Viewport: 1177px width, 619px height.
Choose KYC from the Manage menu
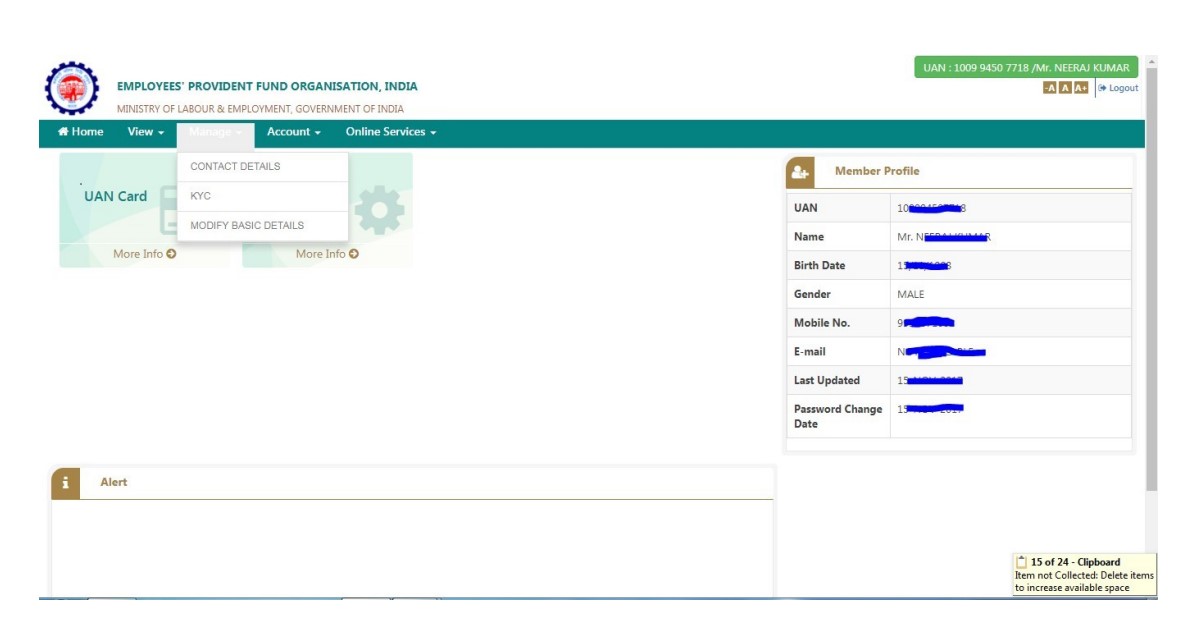click(201, 196)
